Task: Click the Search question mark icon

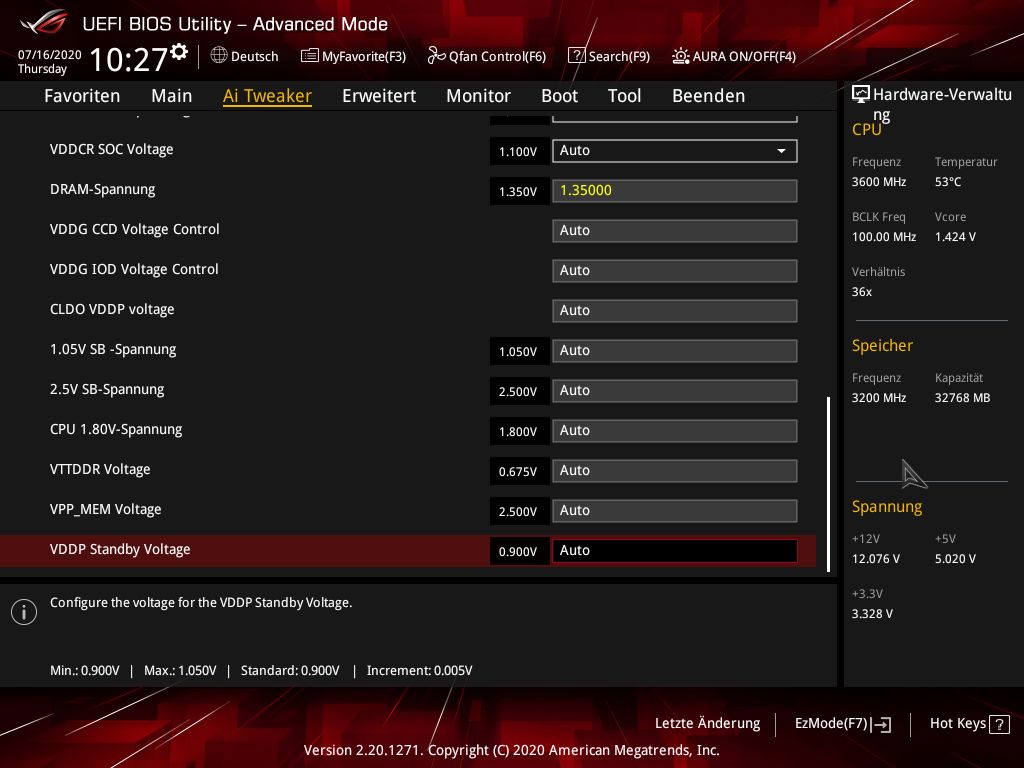Action: (x=577, y=56)
